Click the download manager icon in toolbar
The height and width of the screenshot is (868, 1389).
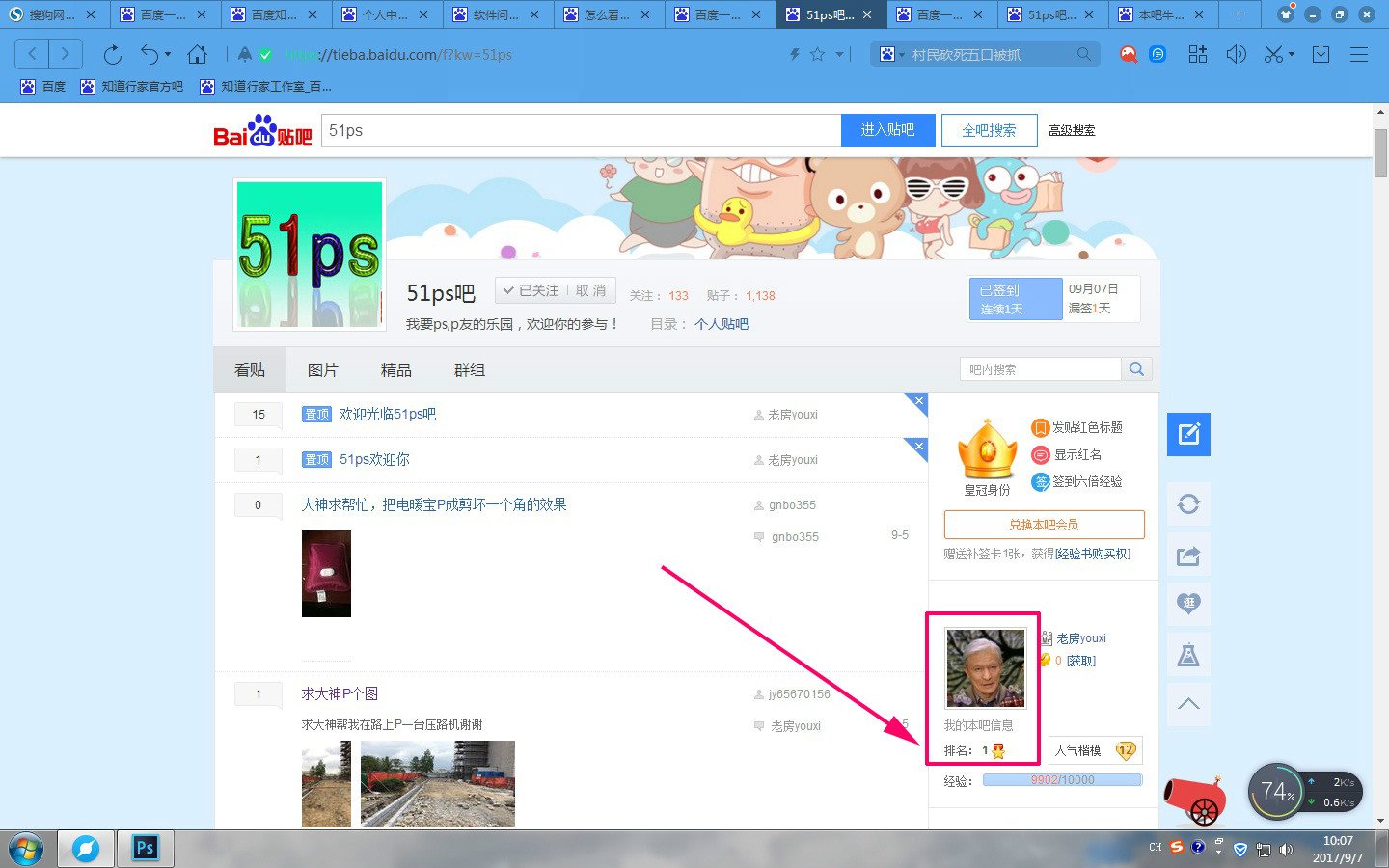(x=1321, y=54)
